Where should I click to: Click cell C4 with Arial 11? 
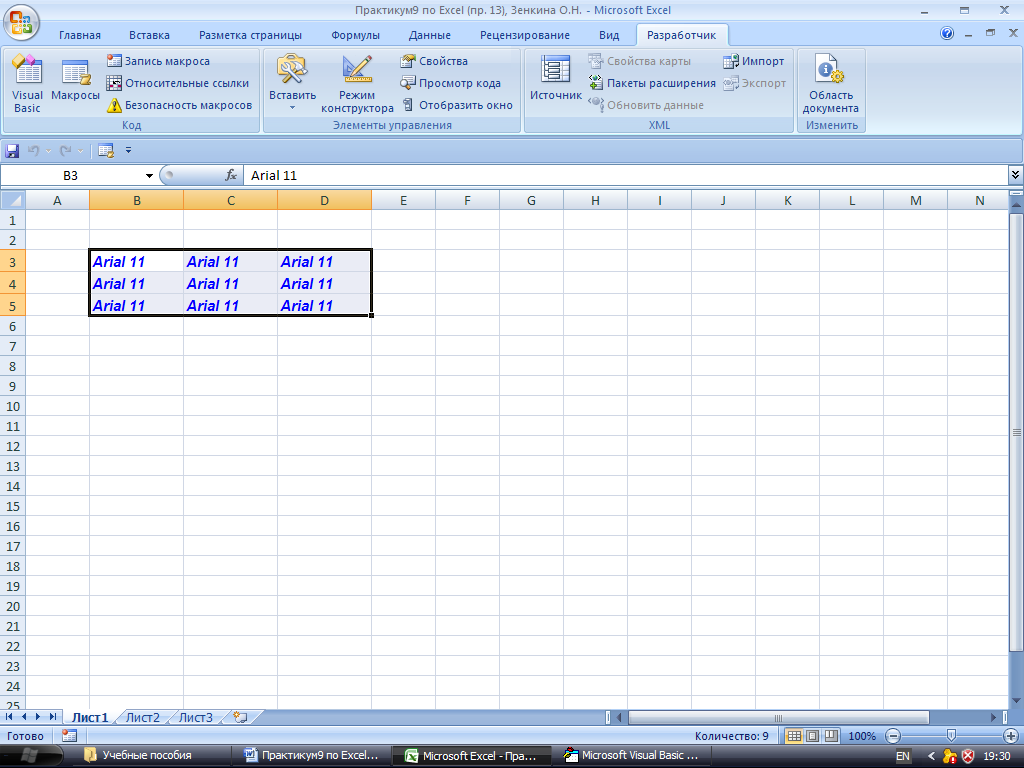pyautogui.click(x=231, y=283)
